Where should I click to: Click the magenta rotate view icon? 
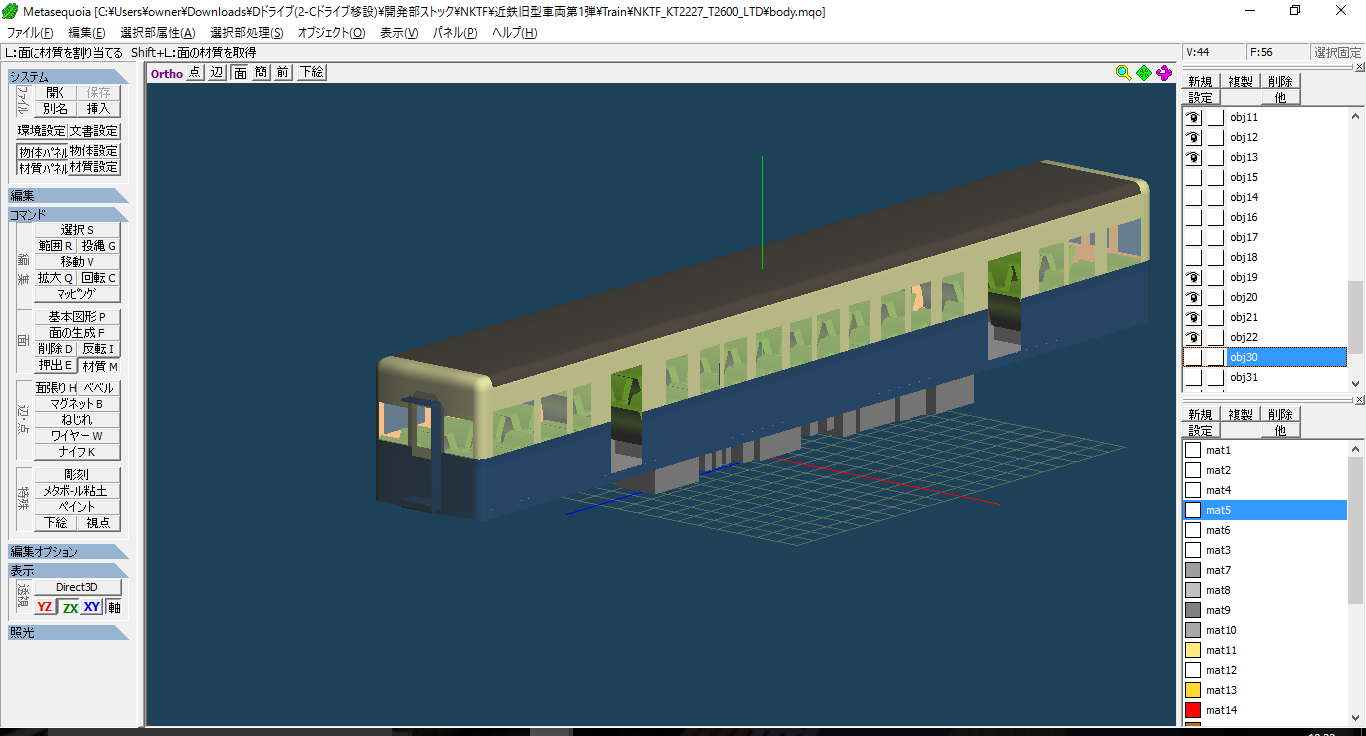(x=1164, y=72)
